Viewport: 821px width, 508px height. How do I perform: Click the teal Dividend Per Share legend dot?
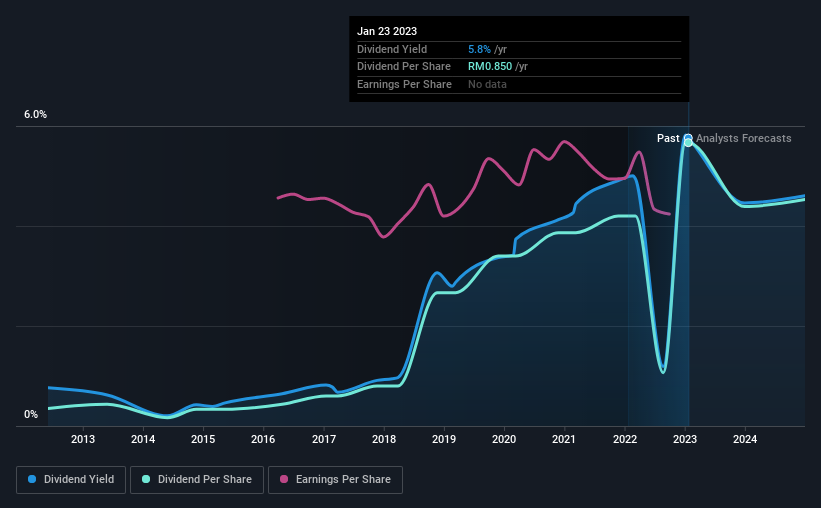coord(146,479)
